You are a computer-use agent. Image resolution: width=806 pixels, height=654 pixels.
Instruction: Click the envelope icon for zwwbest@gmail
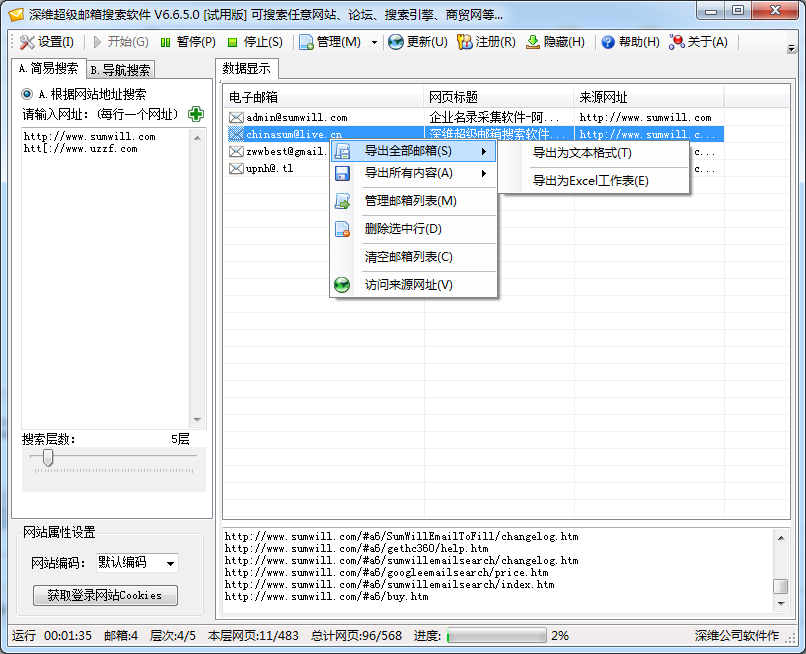236,152
